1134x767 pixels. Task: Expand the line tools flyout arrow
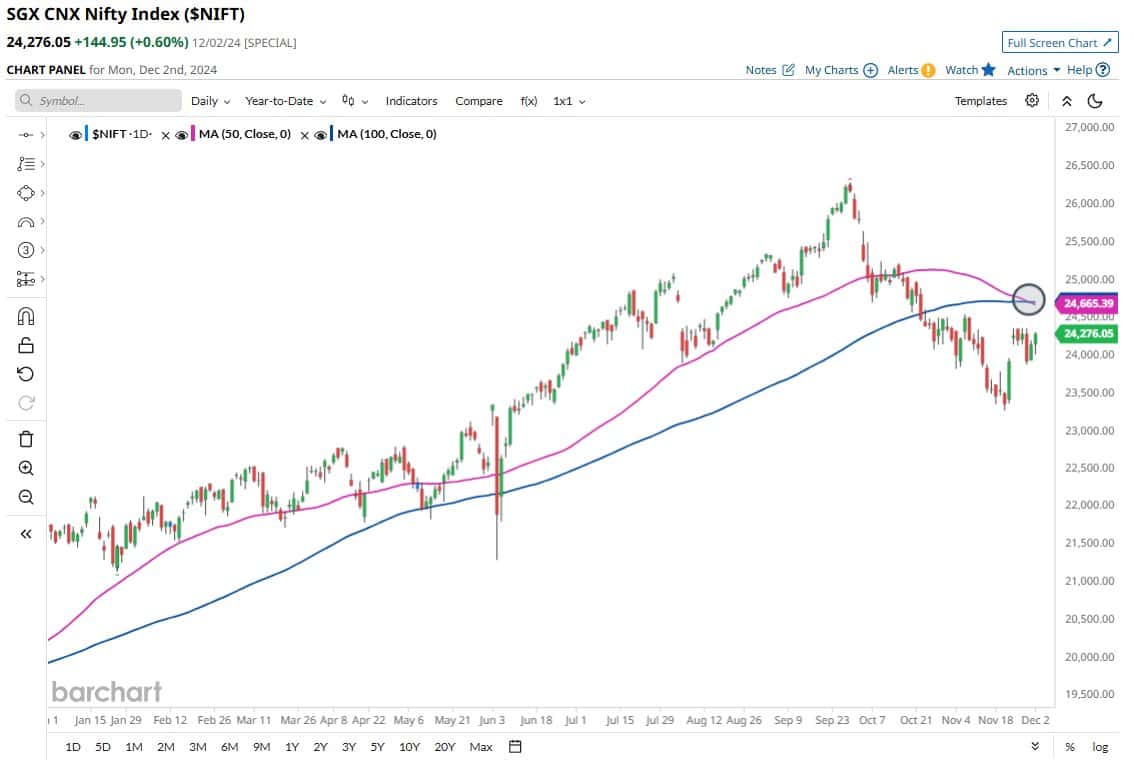coord(43,135)
